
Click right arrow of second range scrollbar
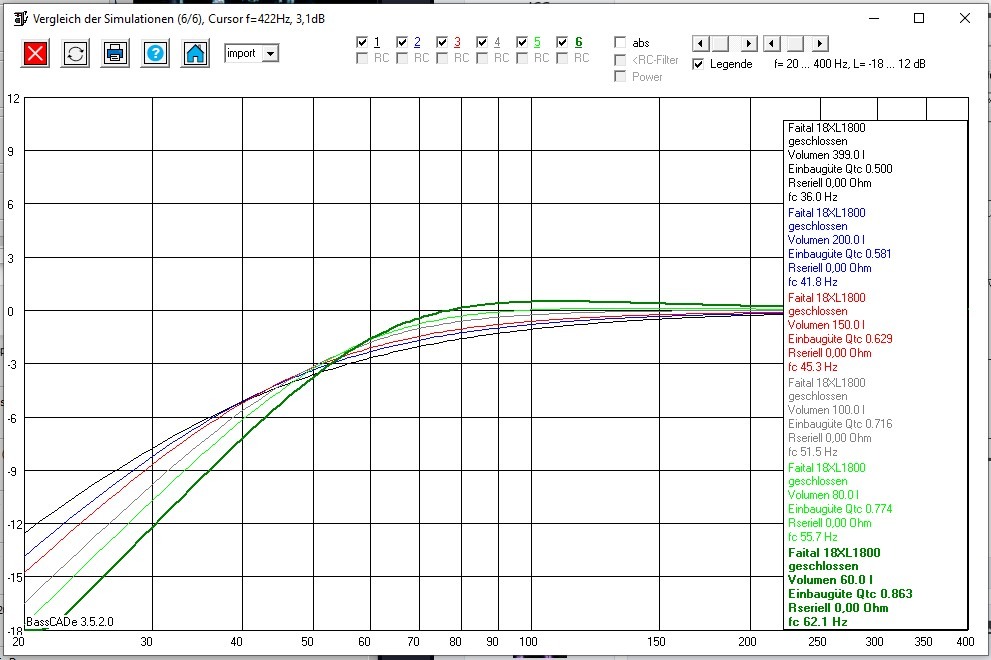[x=820, y=44]
